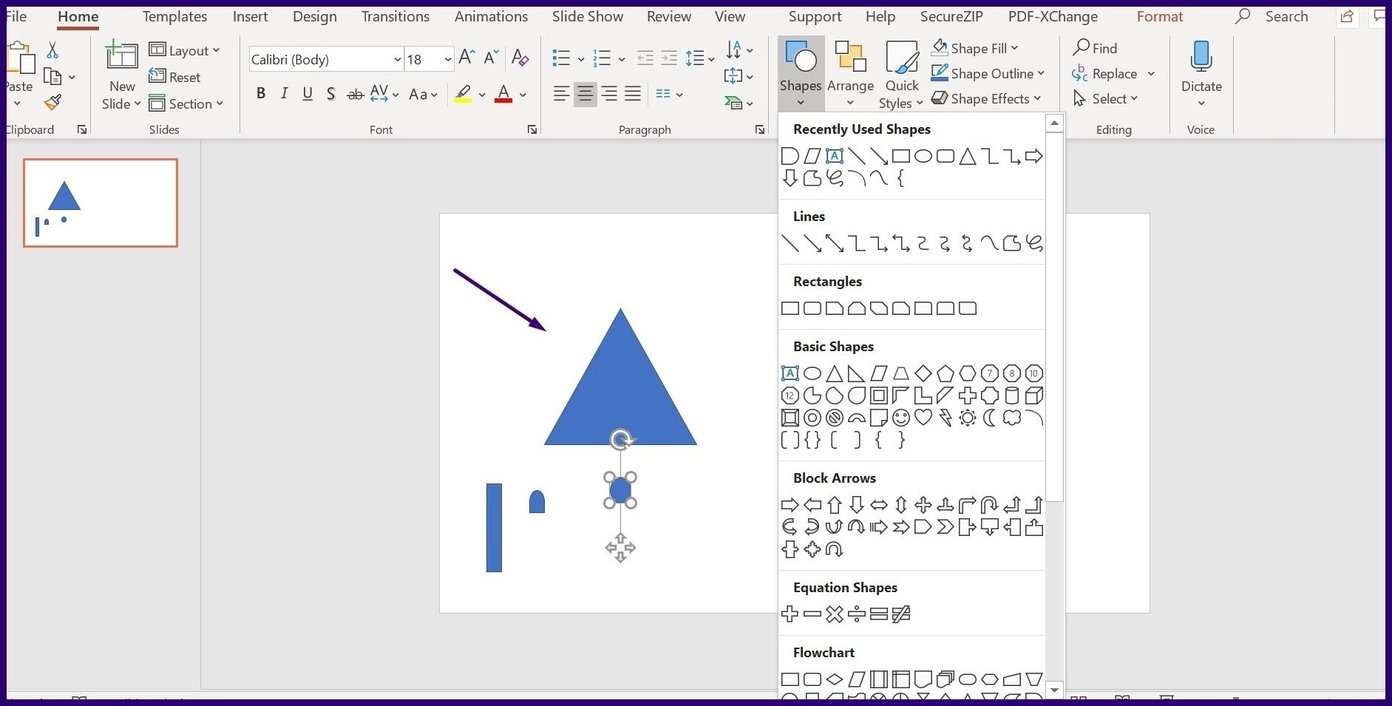1392x706 pixels.
Task: Click Increase Font Size button
Action: click(x=467, y=59)
